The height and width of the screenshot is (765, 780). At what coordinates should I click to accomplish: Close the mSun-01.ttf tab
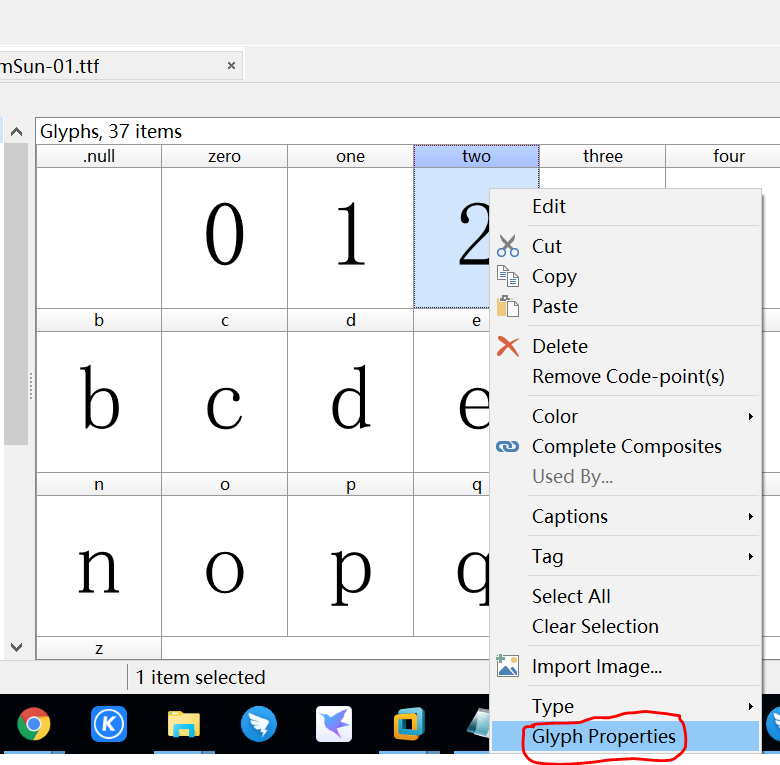coord(231,66)
